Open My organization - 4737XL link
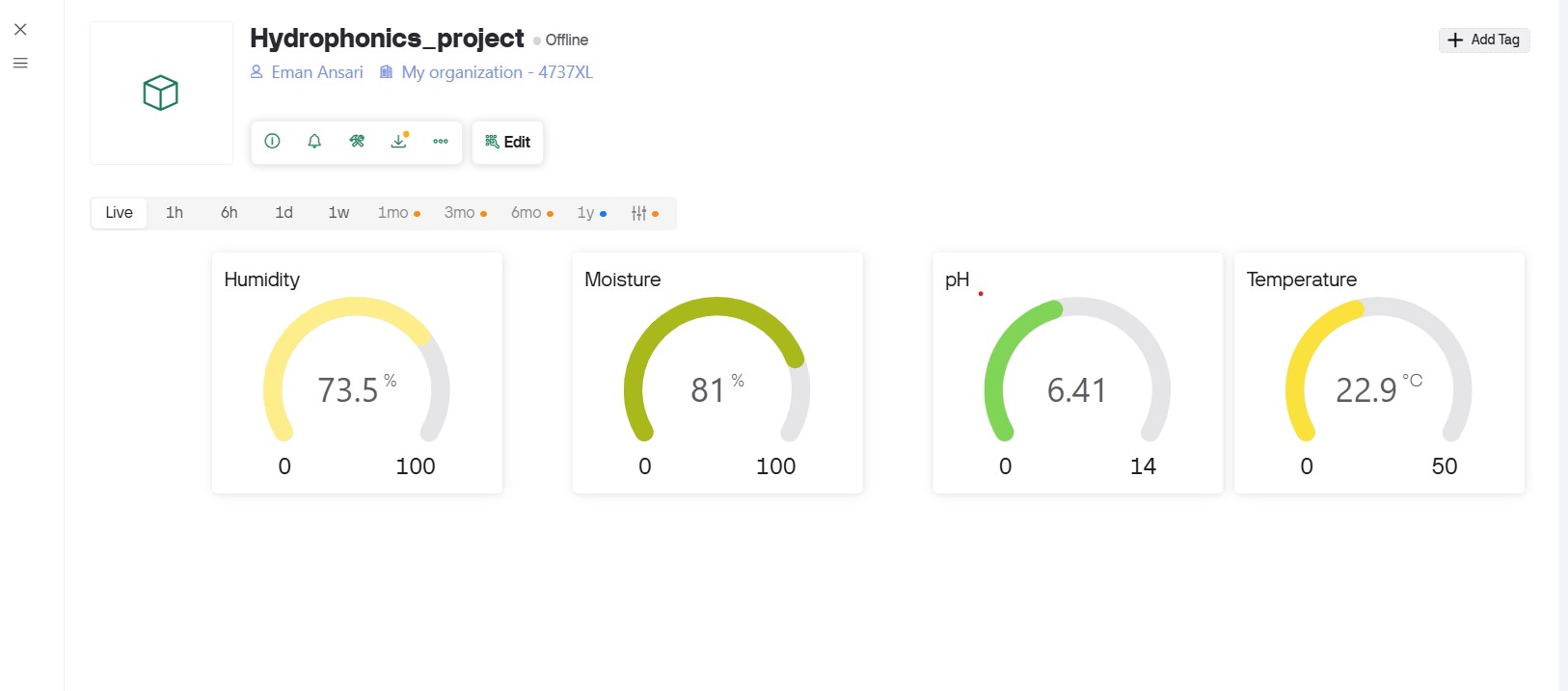Screen dimensions: 1568x691 pos(487,72)
